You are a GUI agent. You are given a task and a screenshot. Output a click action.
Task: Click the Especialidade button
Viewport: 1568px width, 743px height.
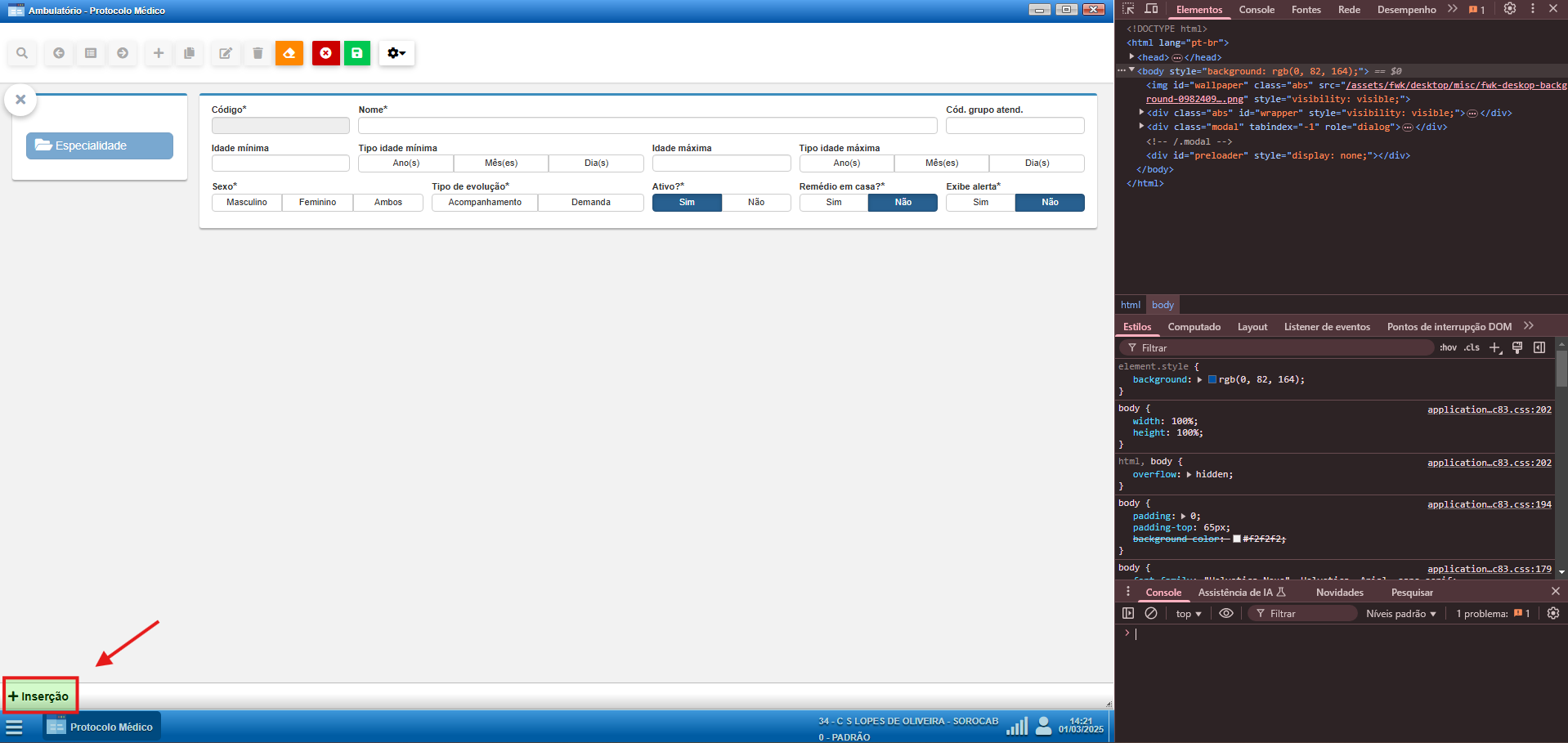(x=100, y=145)
